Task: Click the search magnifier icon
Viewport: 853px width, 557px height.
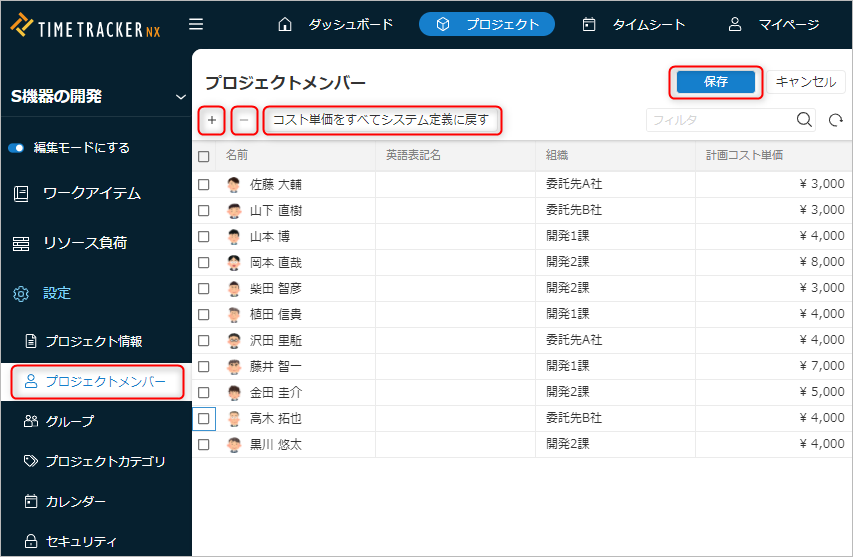Action: point(804,120)
